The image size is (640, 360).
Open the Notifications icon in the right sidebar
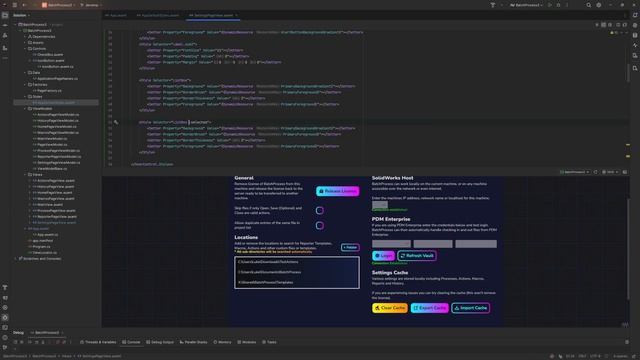635,15
